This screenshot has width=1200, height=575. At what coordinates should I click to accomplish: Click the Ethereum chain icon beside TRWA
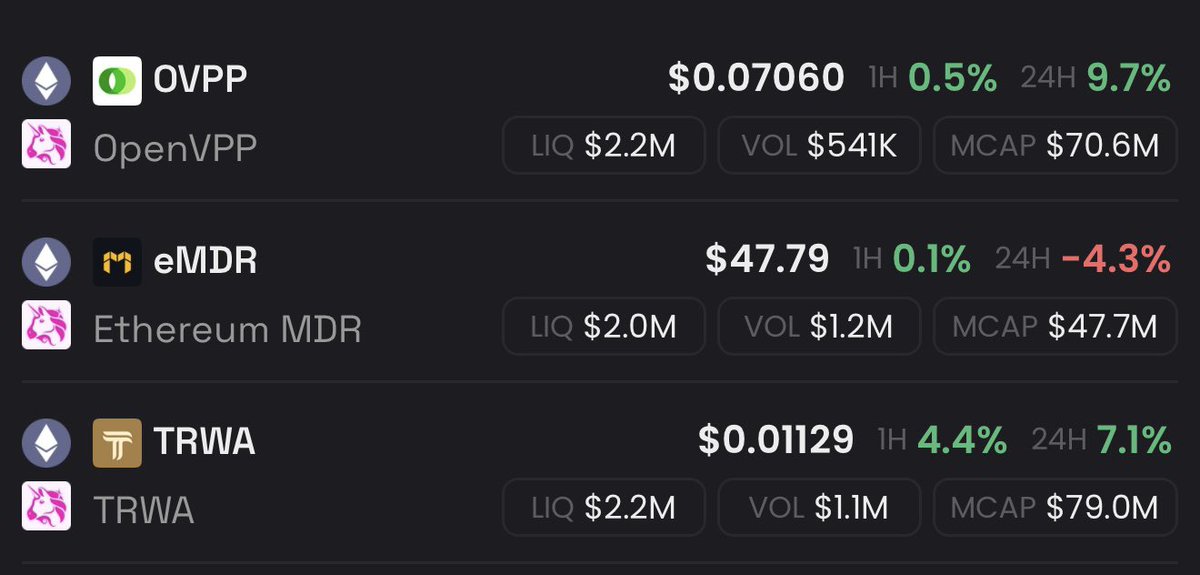46,443
